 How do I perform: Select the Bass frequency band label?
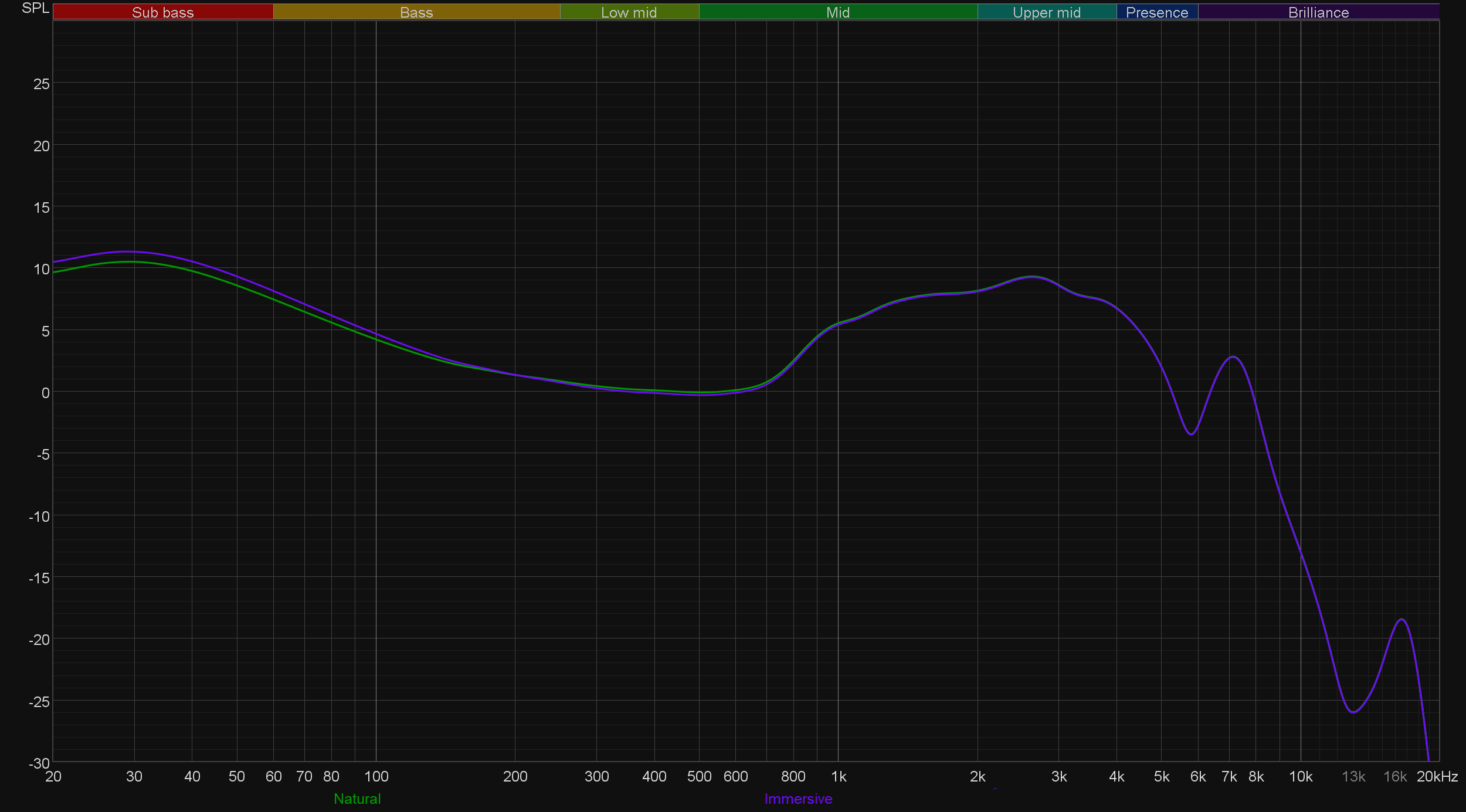416,12
